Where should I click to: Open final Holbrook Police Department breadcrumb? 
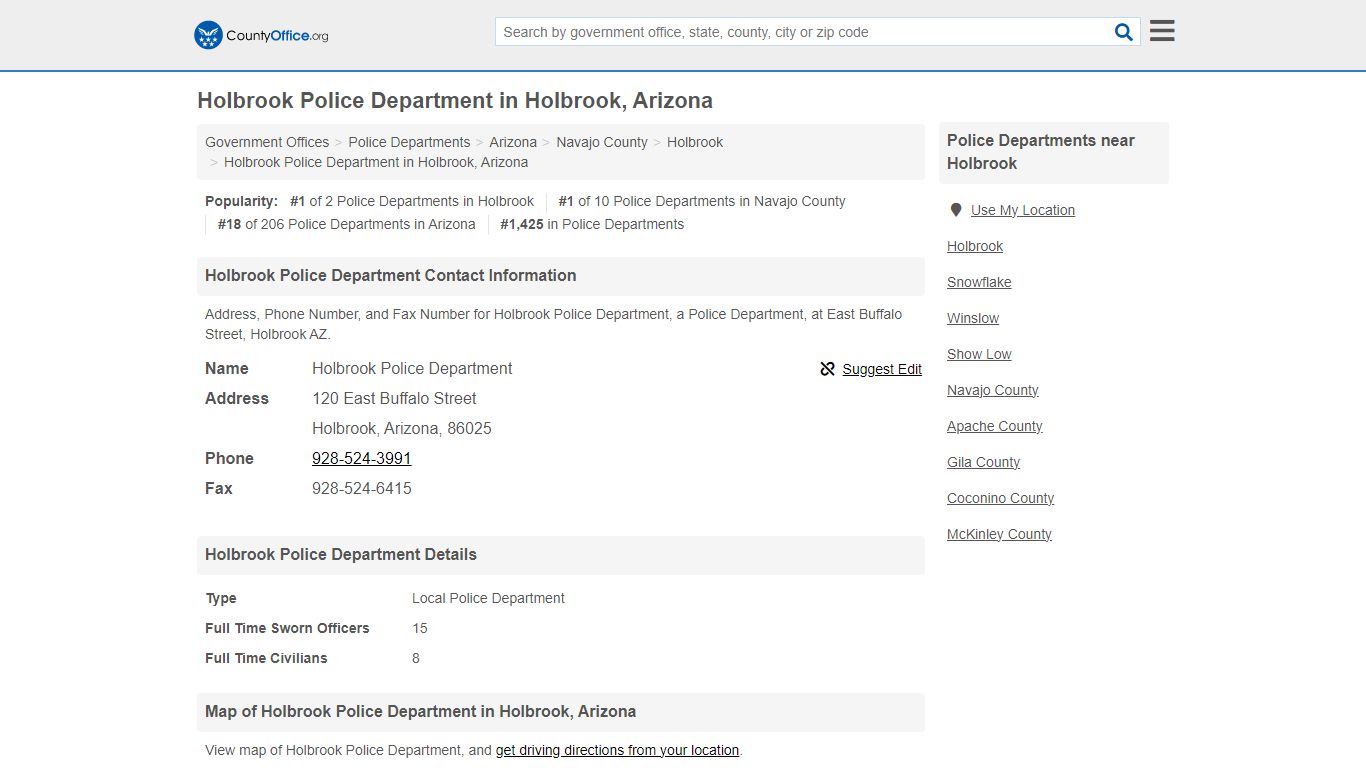[x=376, y=162]
